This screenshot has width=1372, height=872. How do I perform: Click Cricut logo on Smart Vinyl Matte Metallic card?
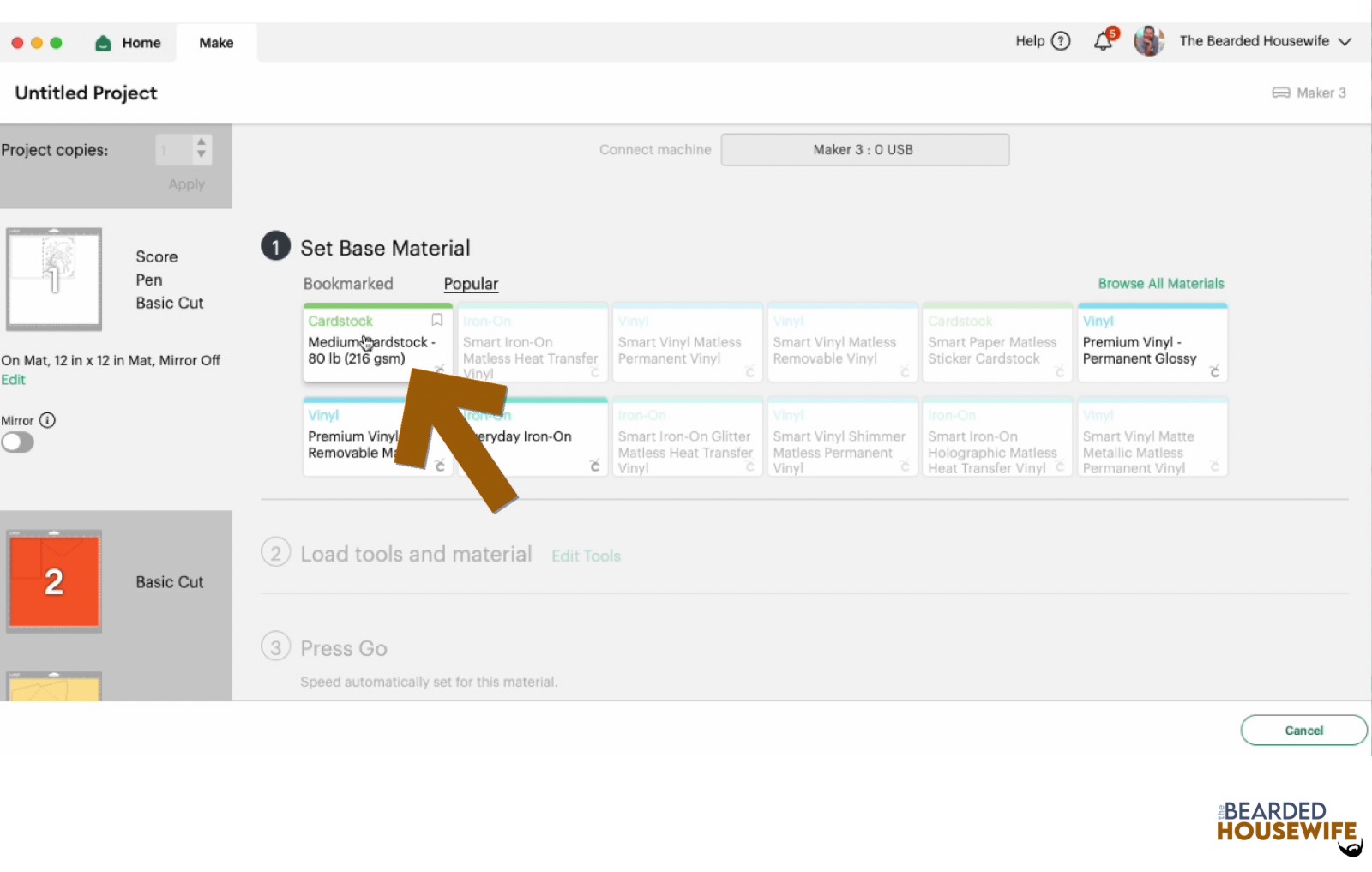click(1214, 466)
